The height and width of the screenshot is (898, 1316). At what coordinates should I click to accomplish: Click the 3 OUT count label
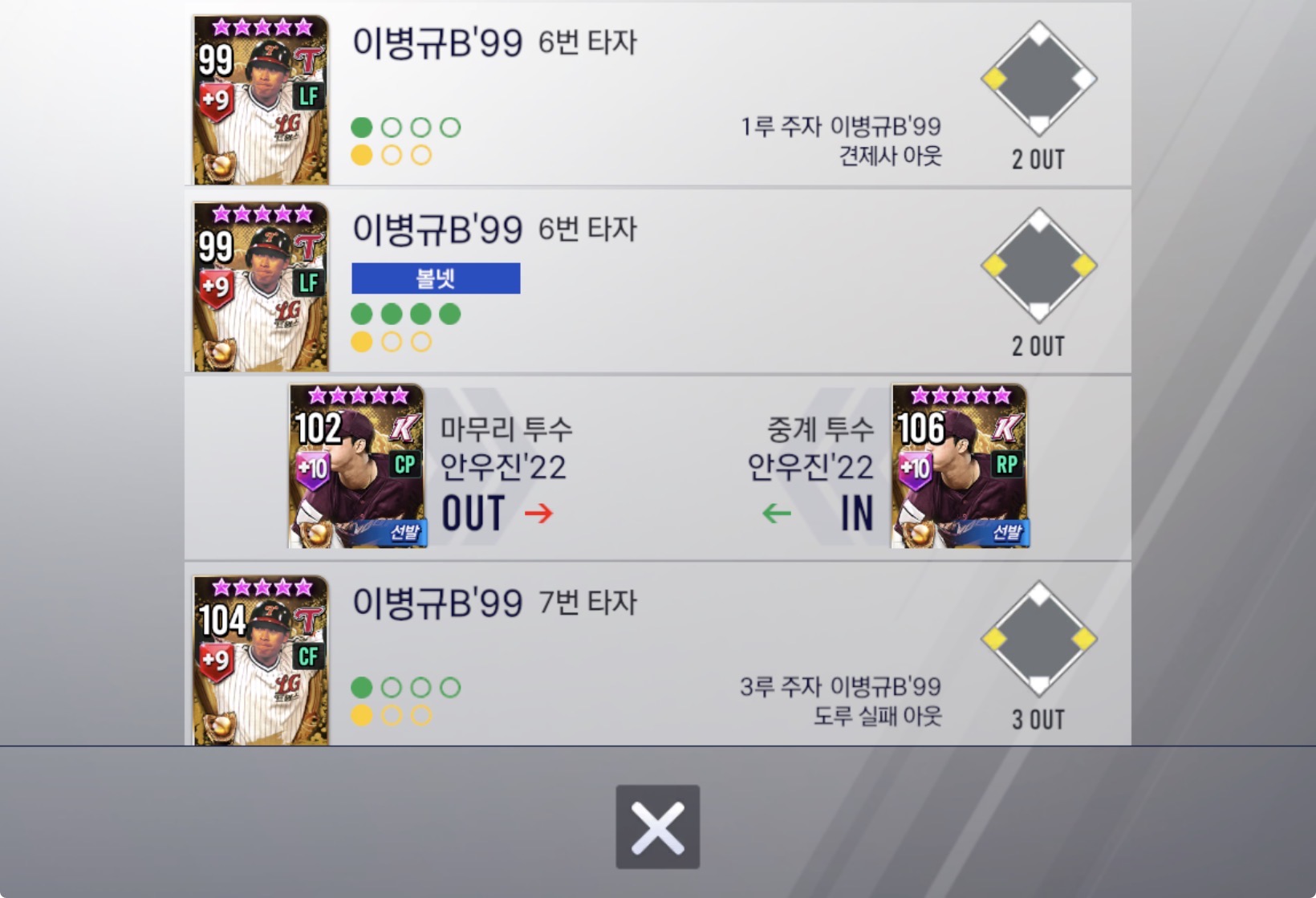(1038, 720)
